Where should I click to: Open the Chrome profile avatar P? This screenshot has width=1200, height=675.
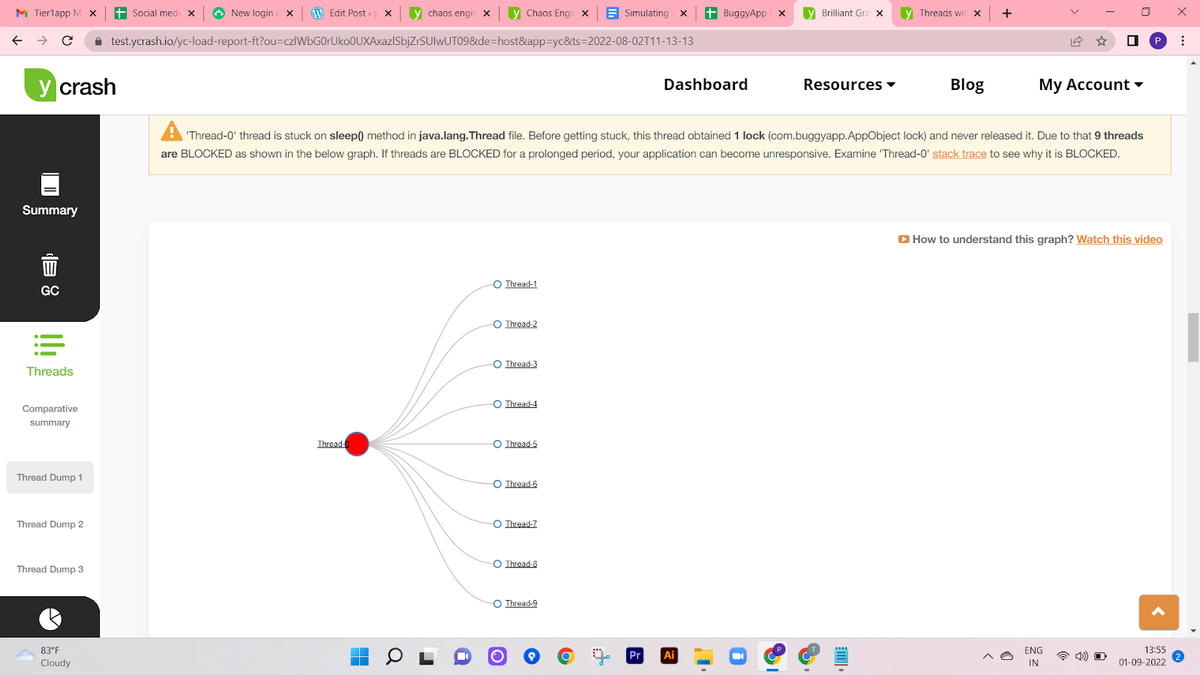1158,42
